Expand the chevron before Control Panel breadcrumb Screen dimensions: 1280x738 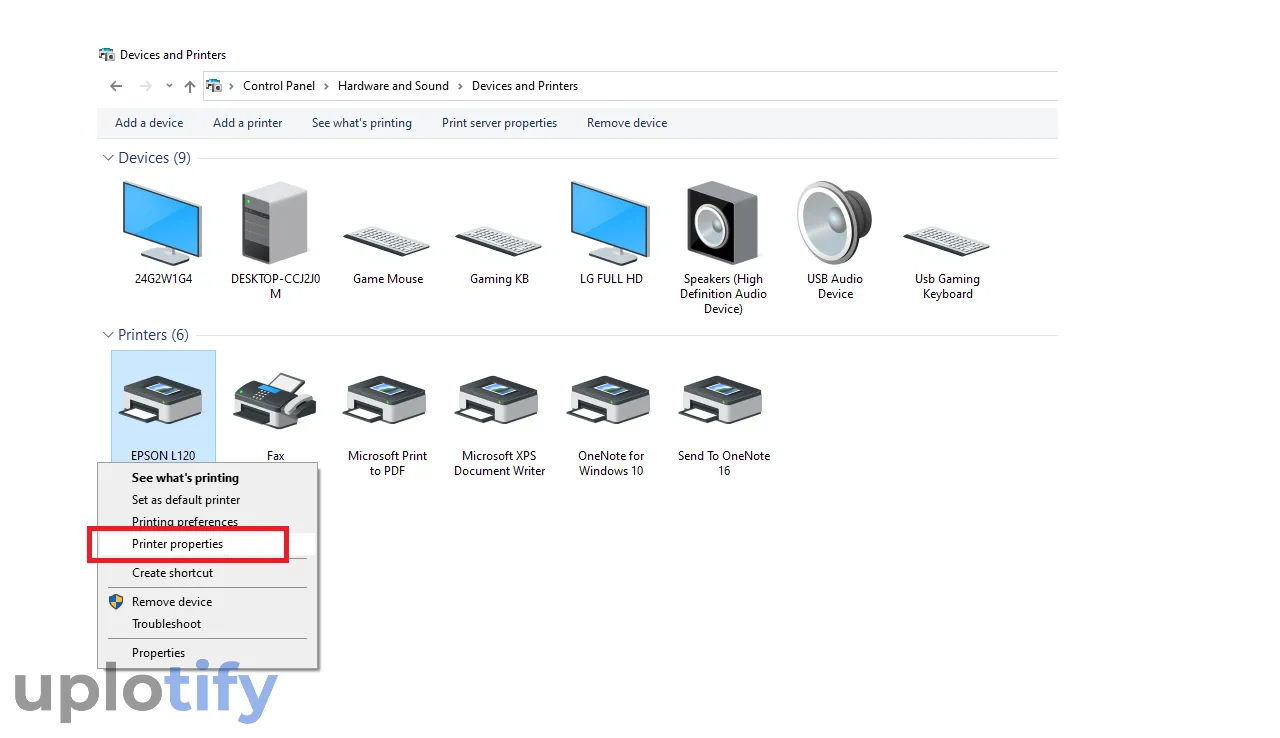[232, 86]
